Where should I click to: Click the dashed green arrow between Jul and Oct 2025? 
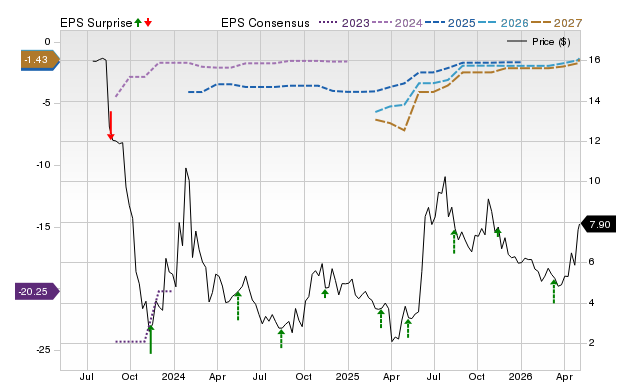(454, 242)
